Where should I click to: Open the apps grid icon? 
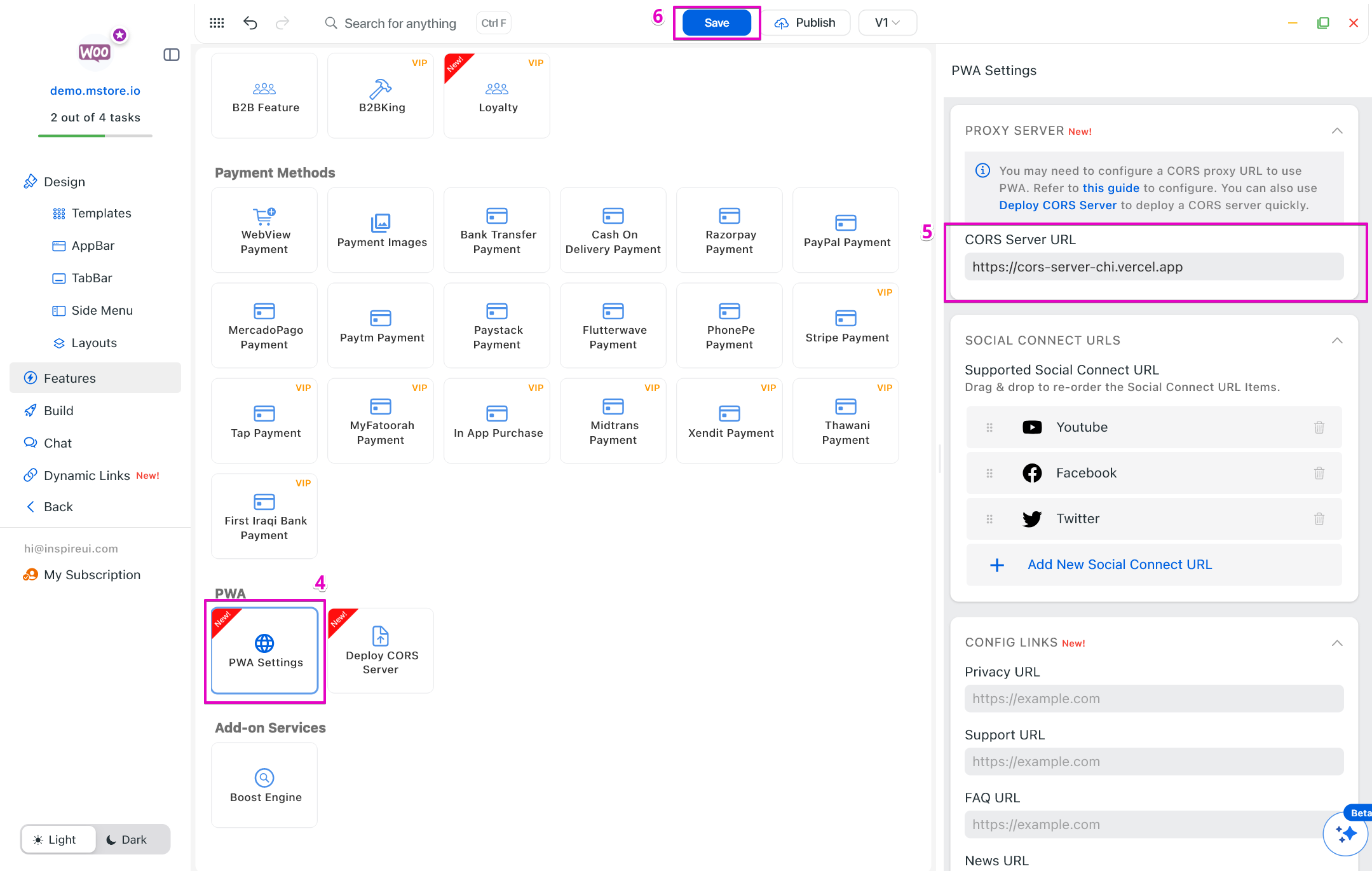pos(217,23)
